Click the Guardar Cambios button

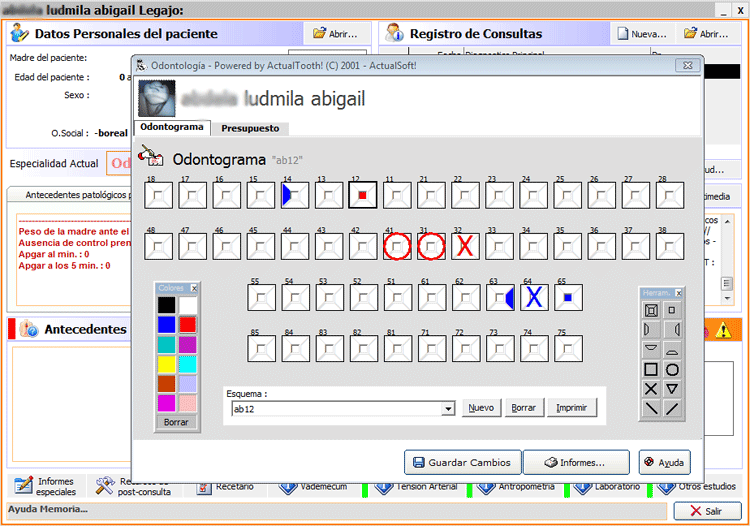coord(463,462)
